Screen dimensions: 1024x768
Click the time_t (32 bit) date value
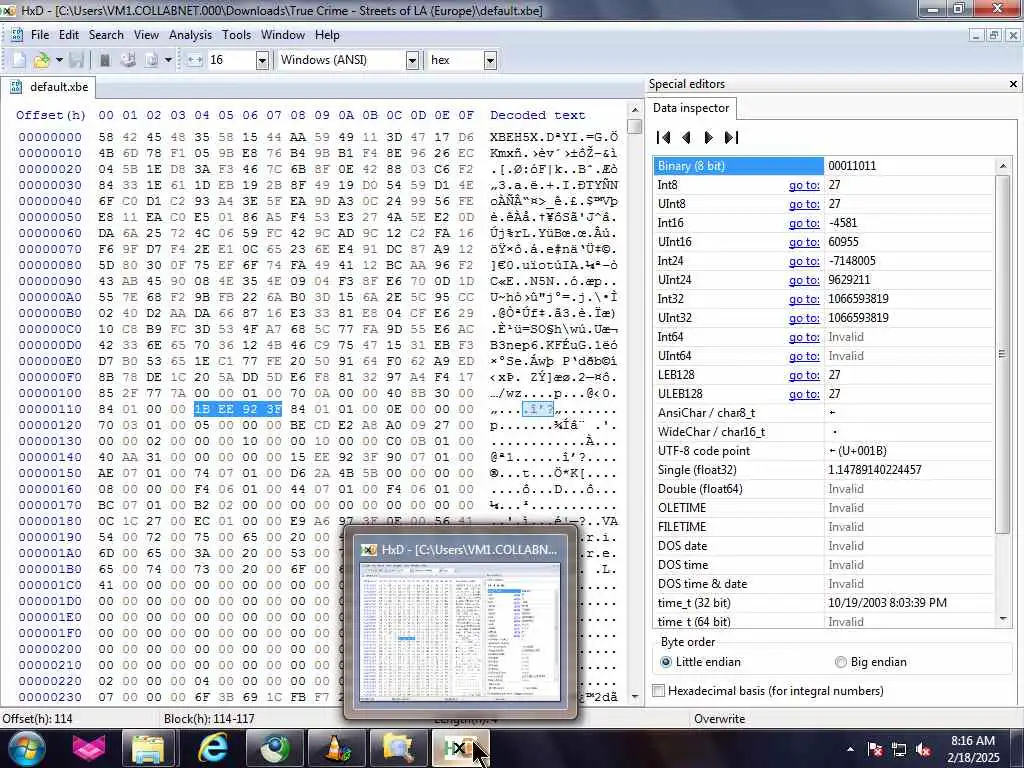coord(887,603)
